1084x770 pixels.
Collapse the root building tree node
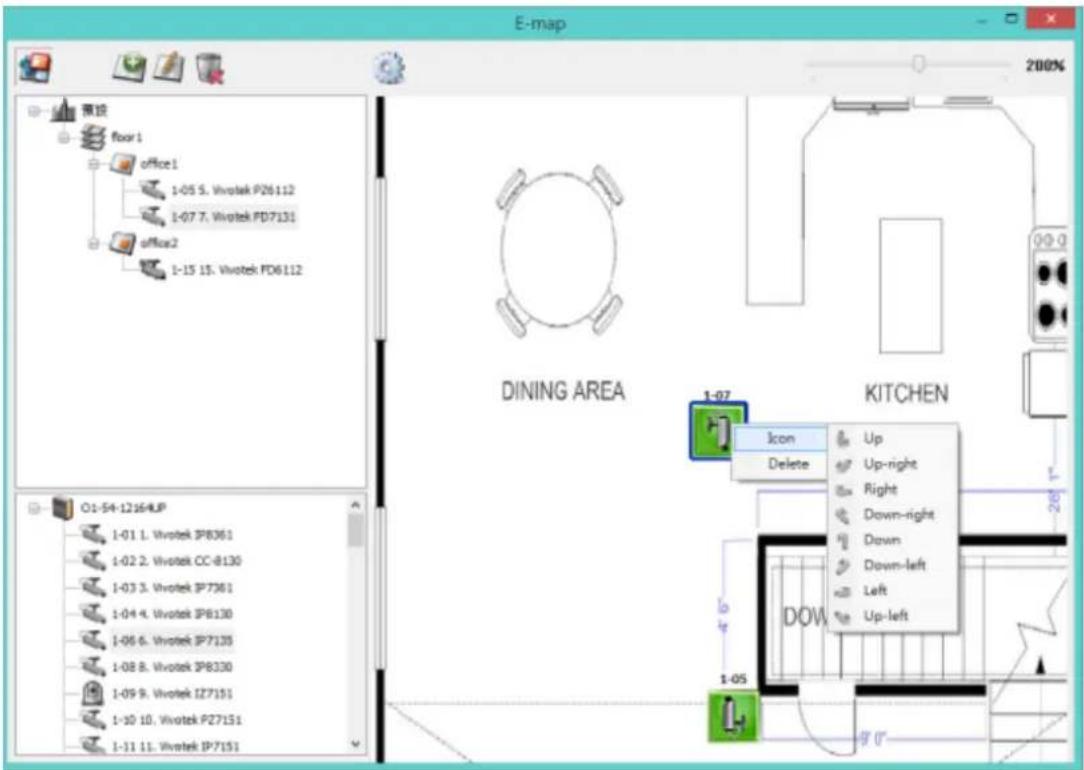tap(34, 111)
